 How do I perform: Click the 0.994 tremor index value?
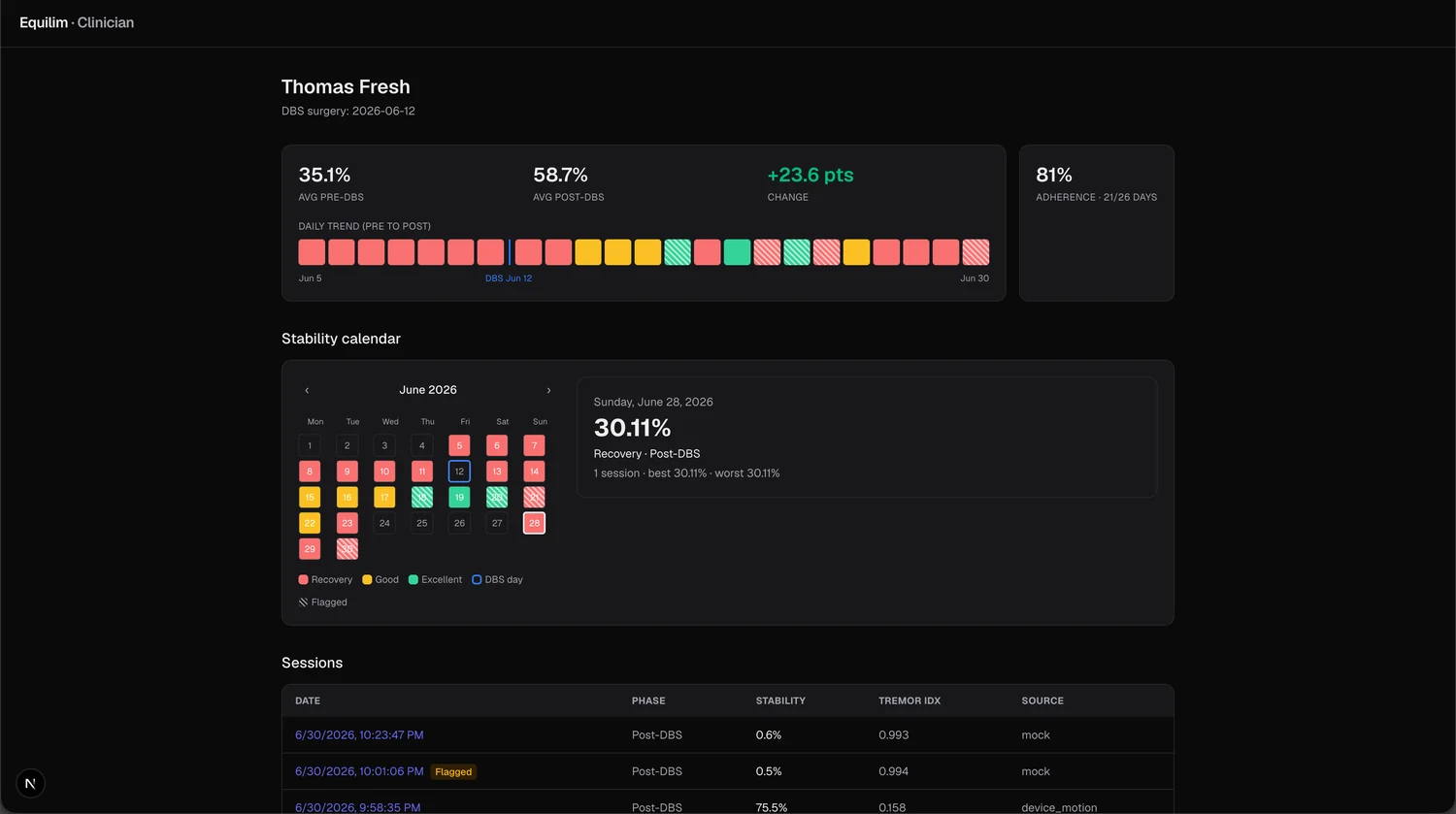click(x=894, y=771)
